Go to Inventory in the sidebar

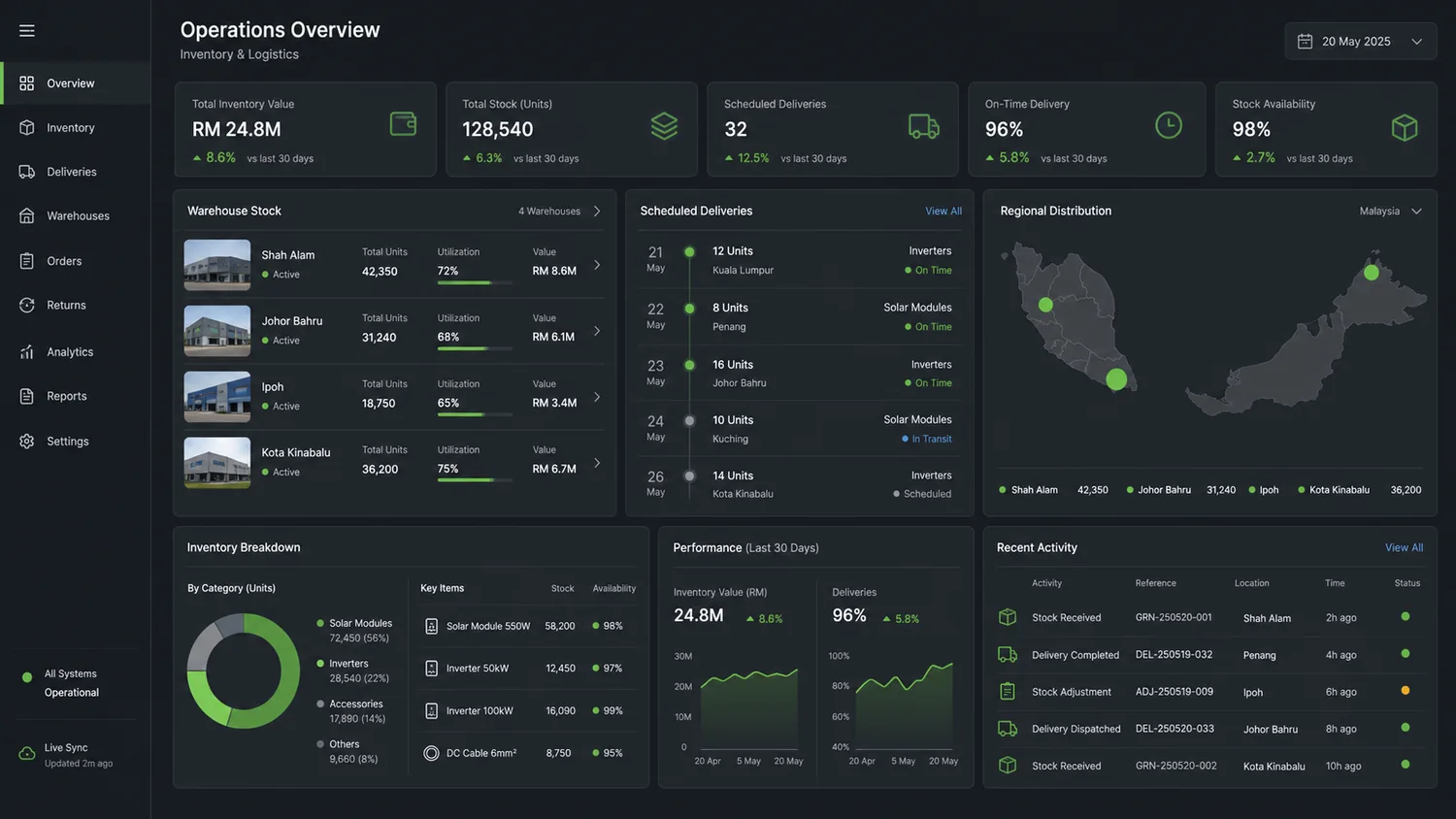[x=76, y=128]
